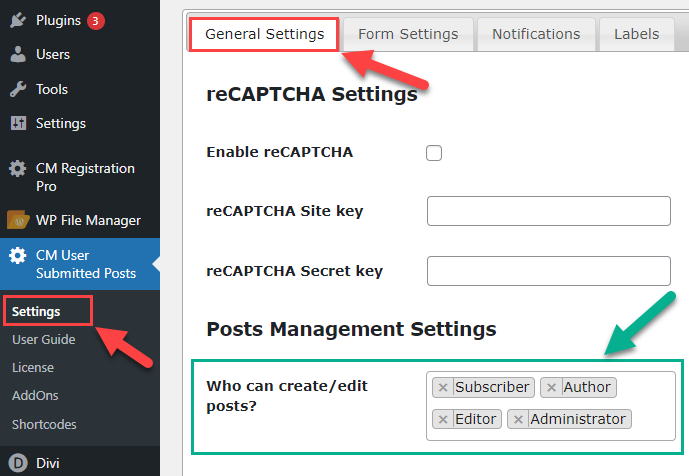
Task: Open the role selector for who can create/edit posts
Action: [551, 406]
